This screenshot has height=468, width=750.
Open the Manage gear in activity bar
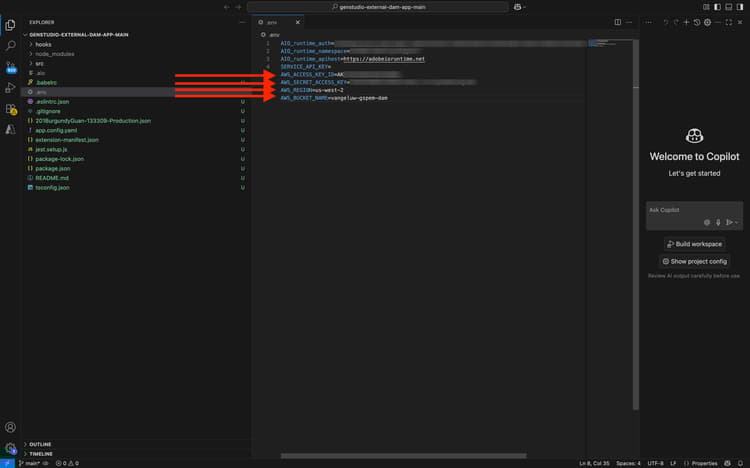pos(10,448)
